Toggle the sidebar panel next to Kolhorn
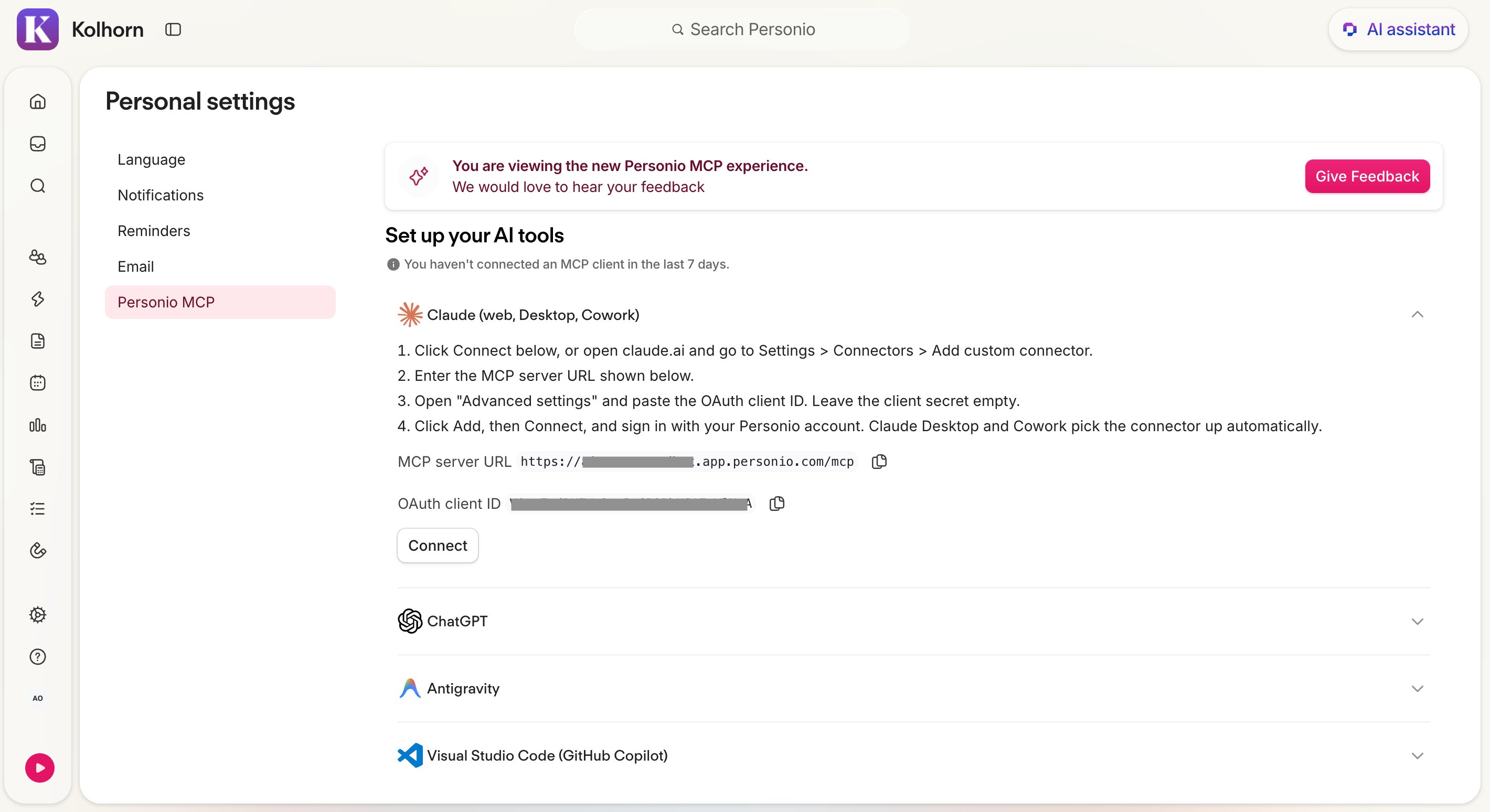Viewport: 1490px width, 812px height. point(173,29)
